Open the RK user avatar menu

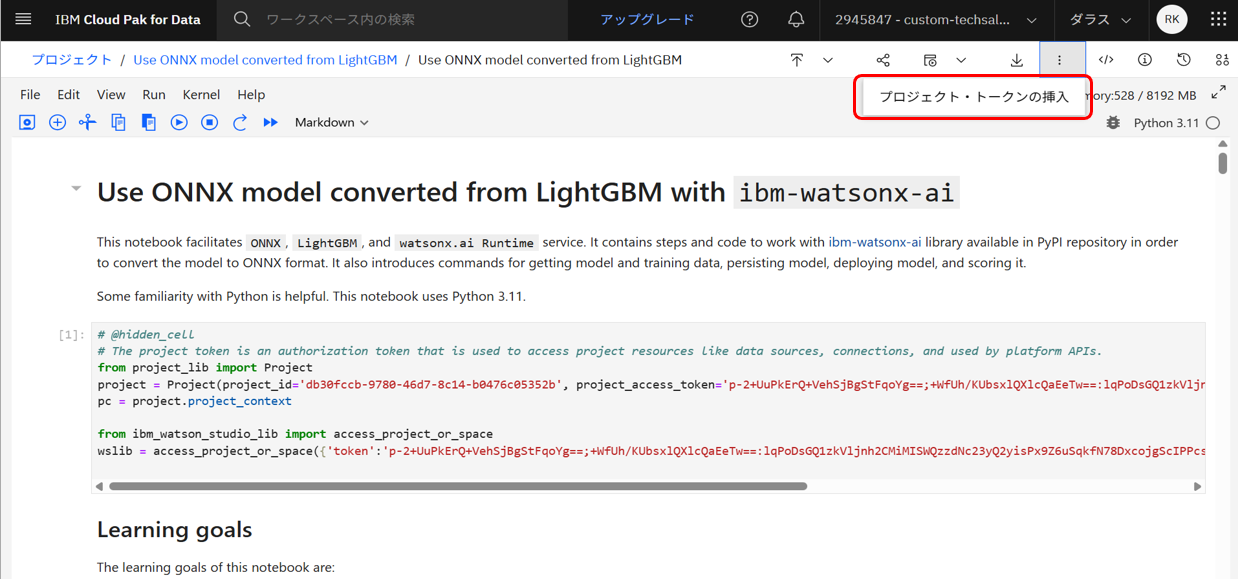coord(1172,20)
